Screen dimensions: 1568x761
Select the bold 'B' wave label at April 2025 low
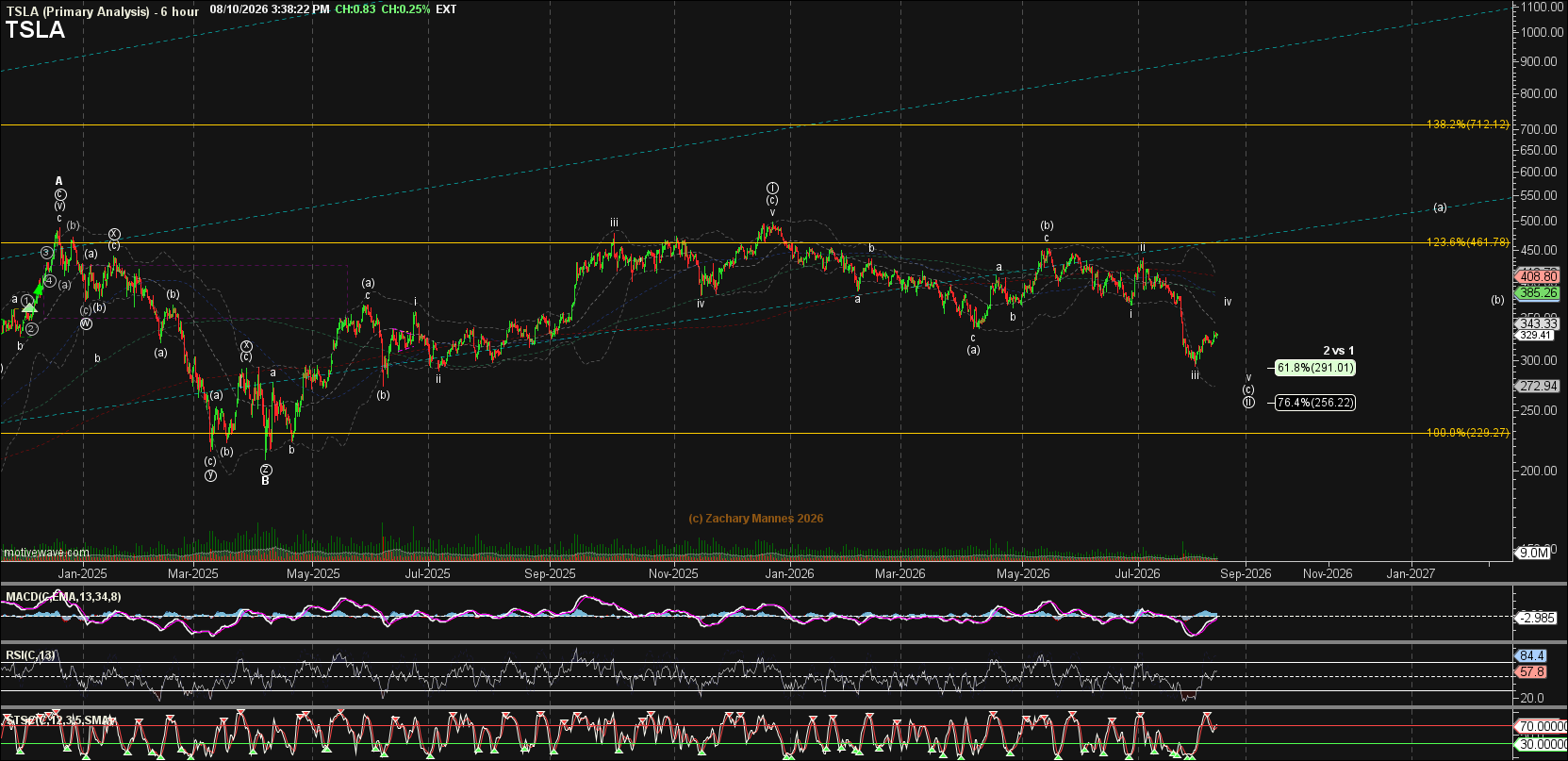tap(265, 481)
